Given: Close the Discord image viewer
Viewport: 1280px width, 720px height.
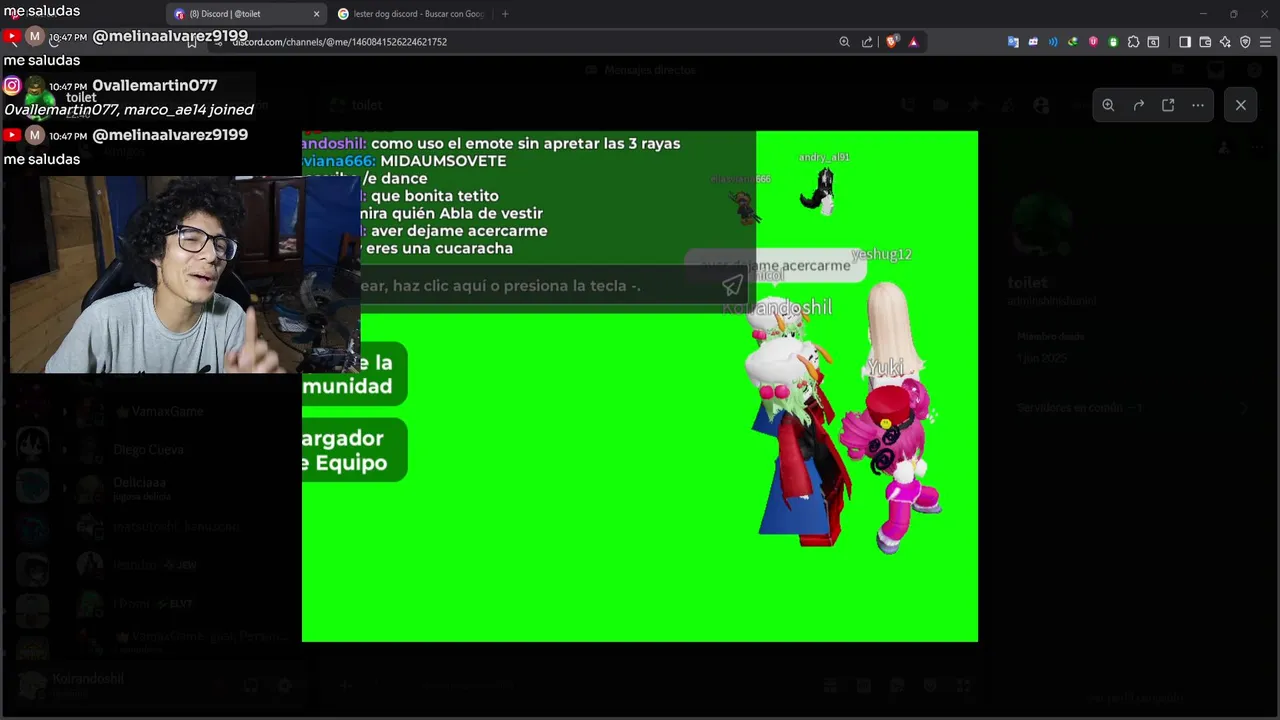Looking at the screenshot, I should click(1241, 105).
